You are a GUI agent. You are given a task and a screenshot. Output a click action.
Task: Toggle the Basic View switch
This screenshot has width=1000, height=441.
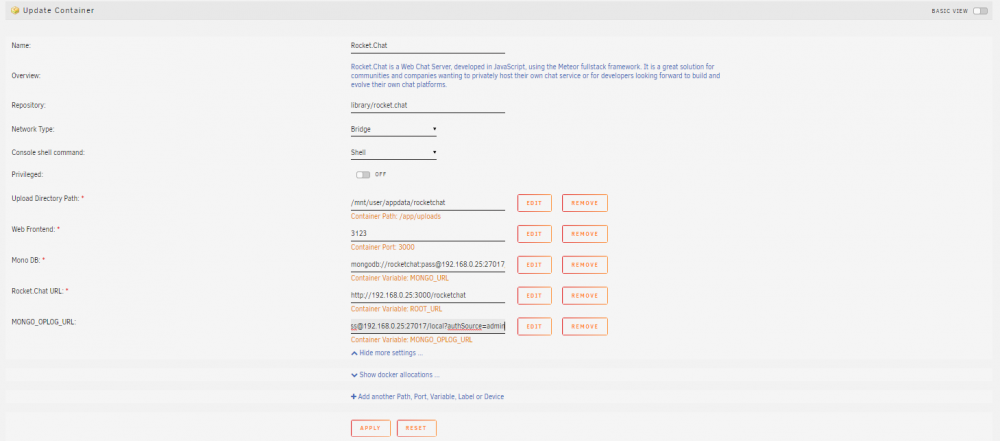(980, 11)
